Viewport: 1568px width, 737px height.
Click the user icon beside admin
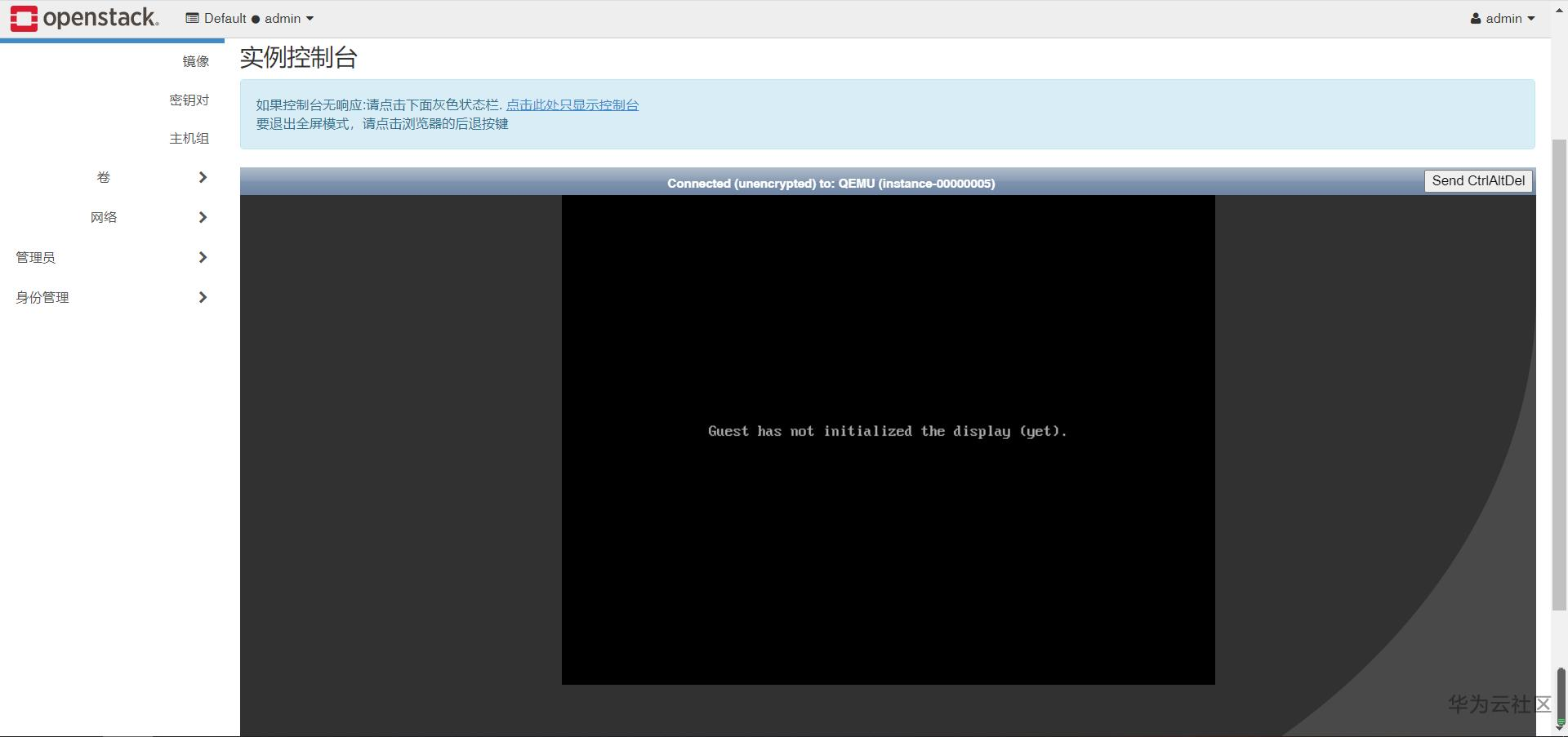point(1476,19)
